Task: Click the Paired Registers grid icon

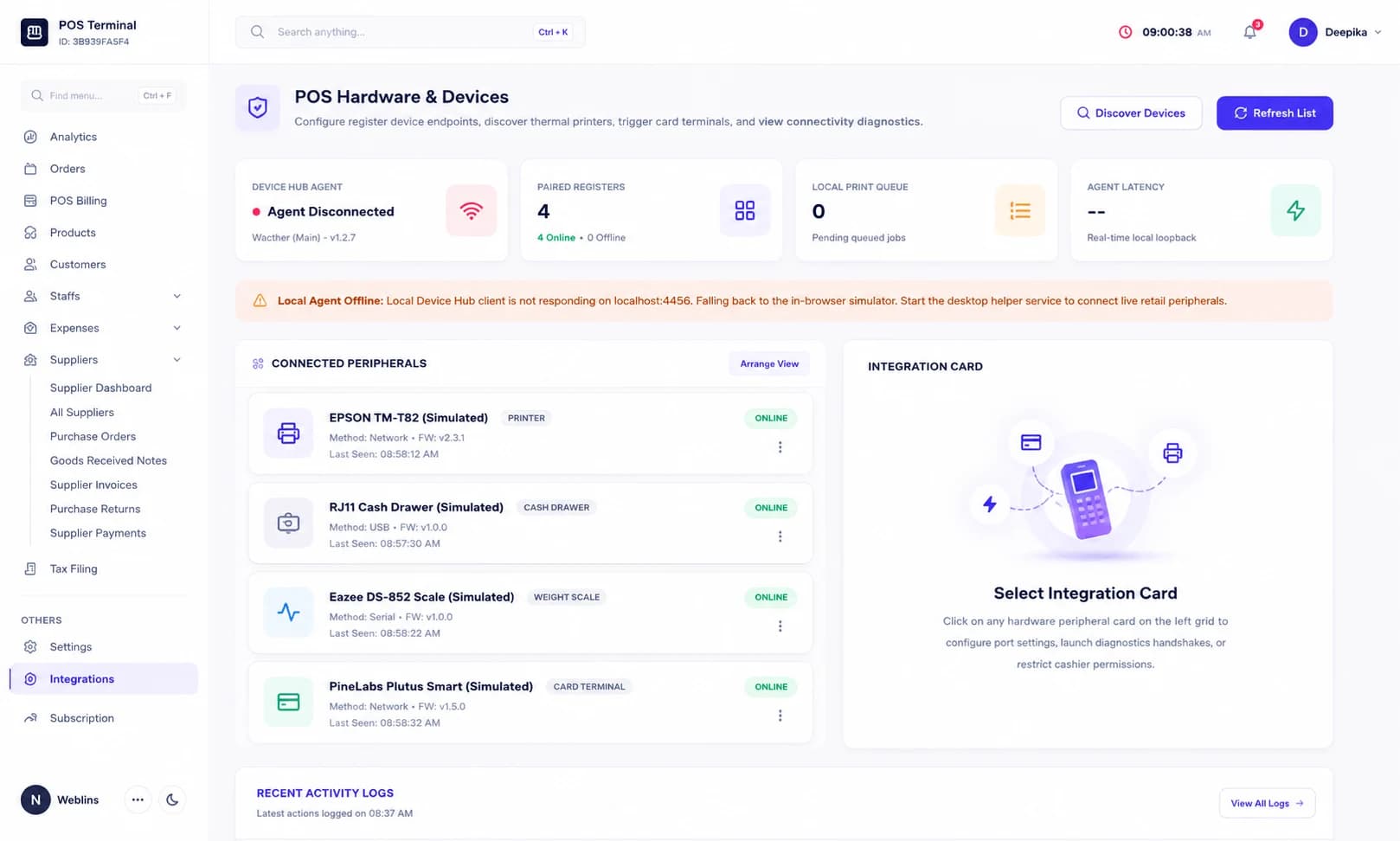Action: [745, 210]
